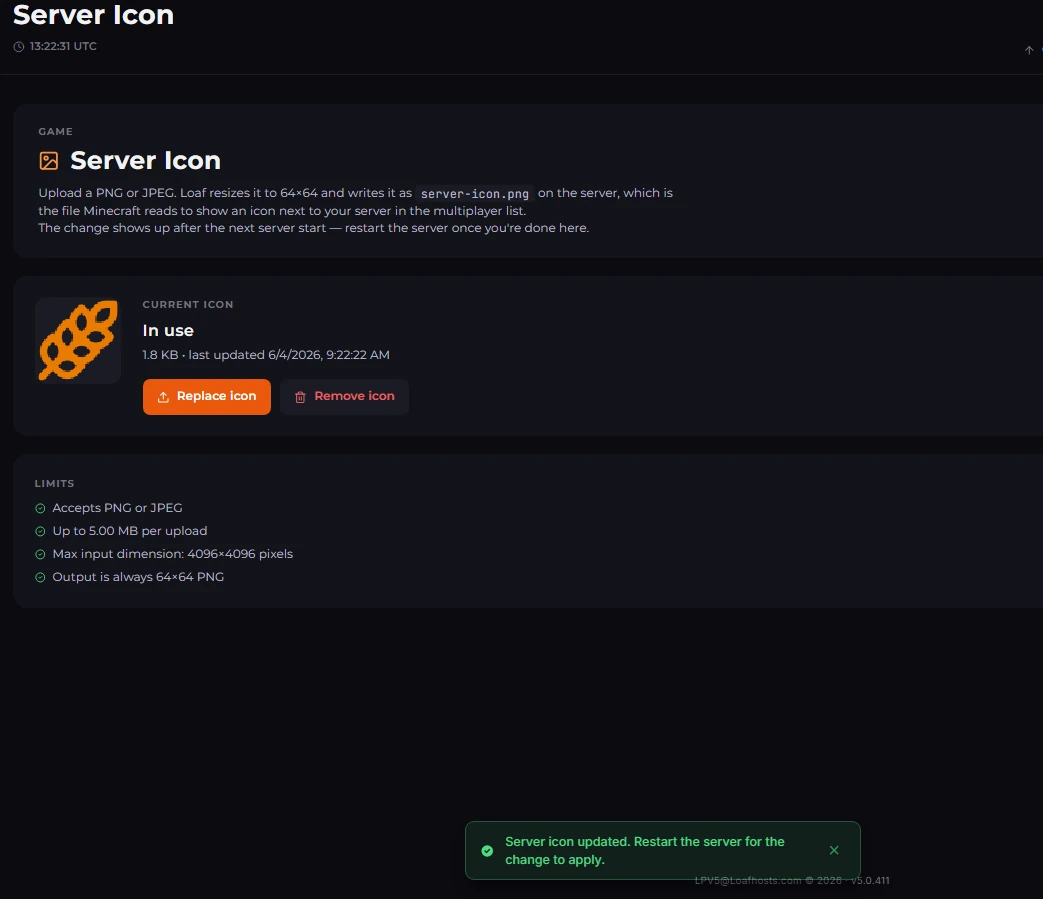
Task: Click the green success check in the toast
Action: coord(487,850)
